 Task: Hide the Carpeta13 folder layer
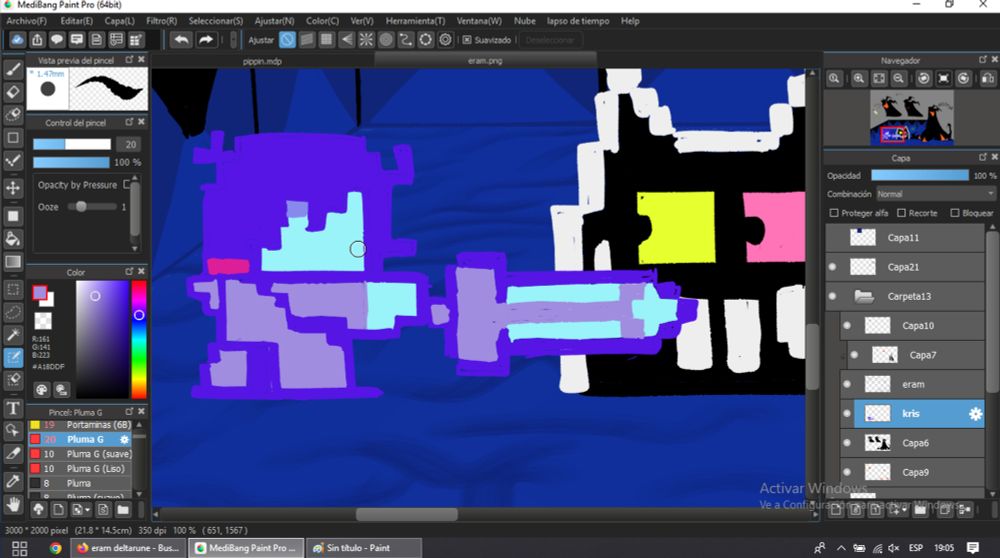coord(832,297)
